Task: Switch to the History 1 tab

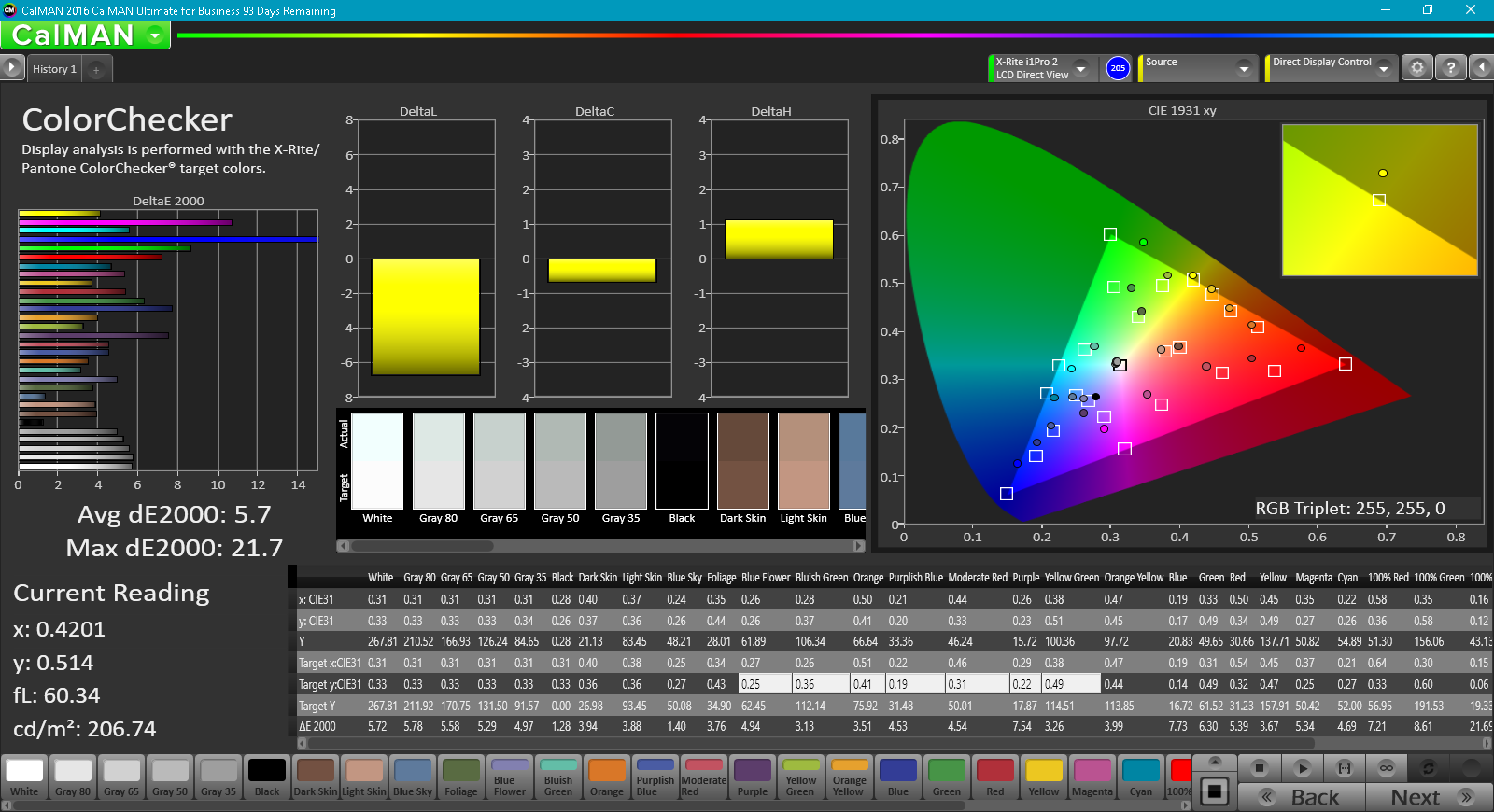Action: coord(54,69)
